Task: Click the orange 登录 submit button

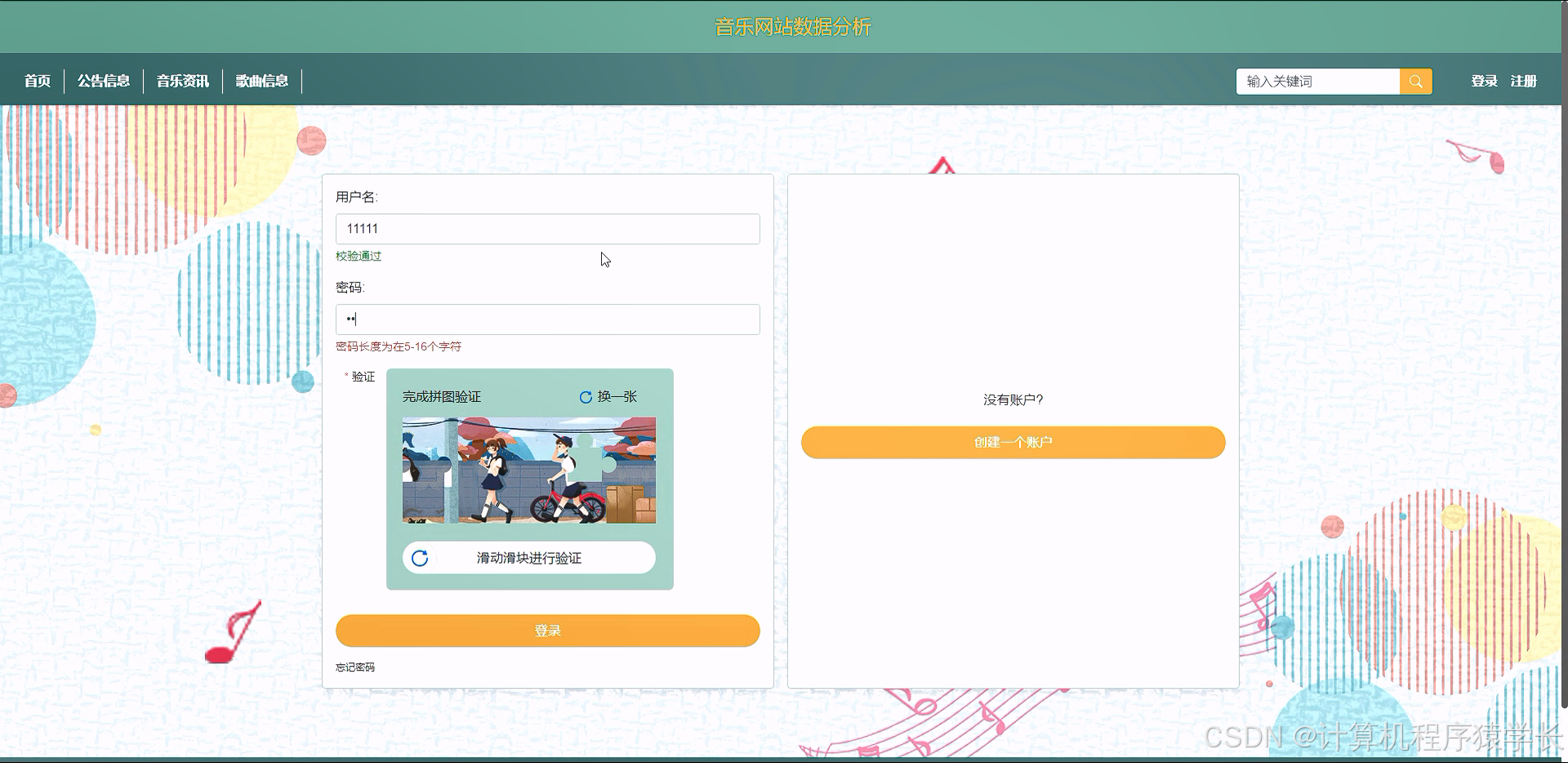Action: point(547,631)
